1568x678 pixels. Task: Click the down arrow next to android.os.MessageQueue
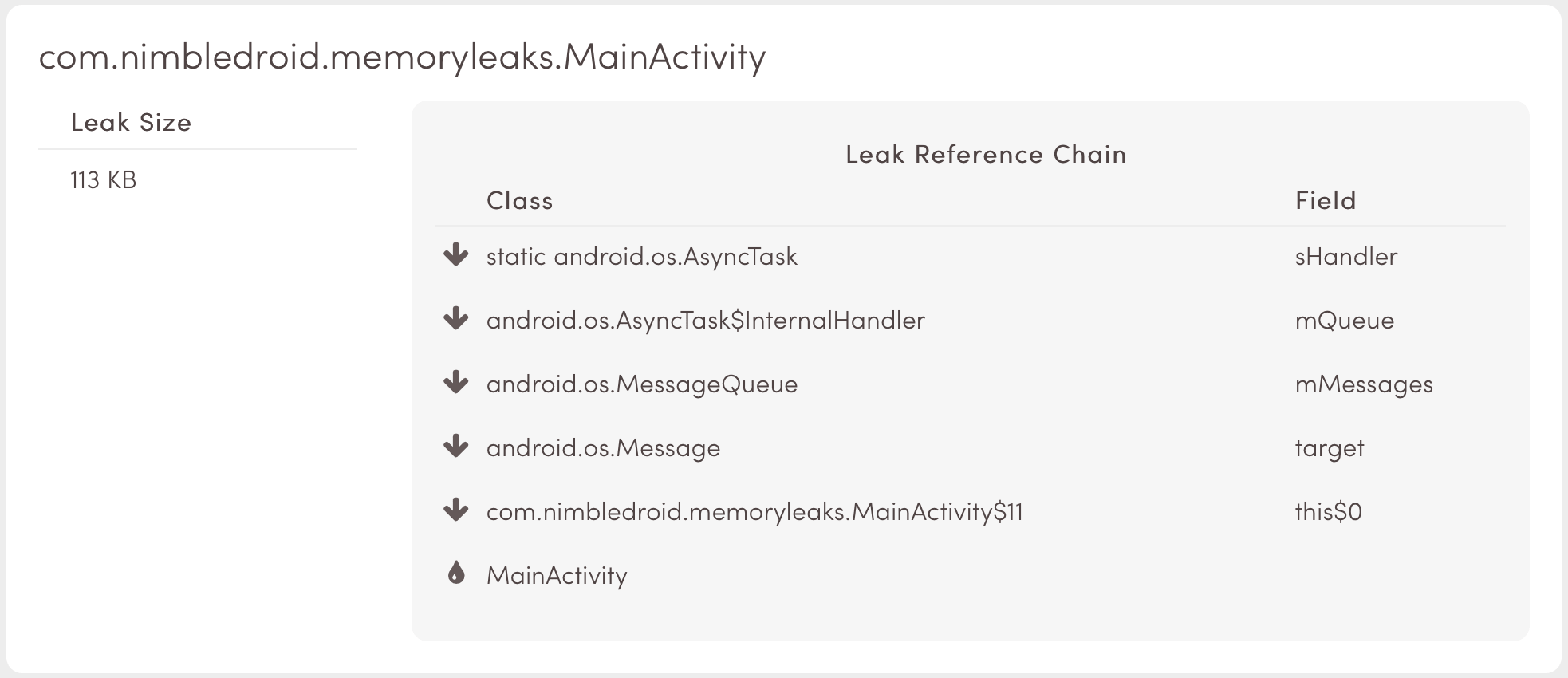455,383
